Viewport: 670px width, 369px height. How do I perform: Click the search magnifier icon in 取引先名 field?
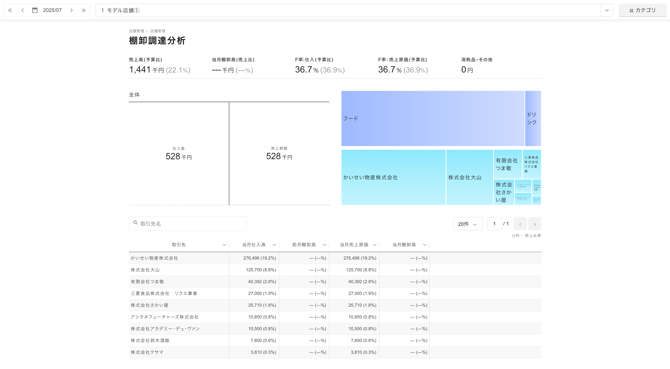point(135,223)
